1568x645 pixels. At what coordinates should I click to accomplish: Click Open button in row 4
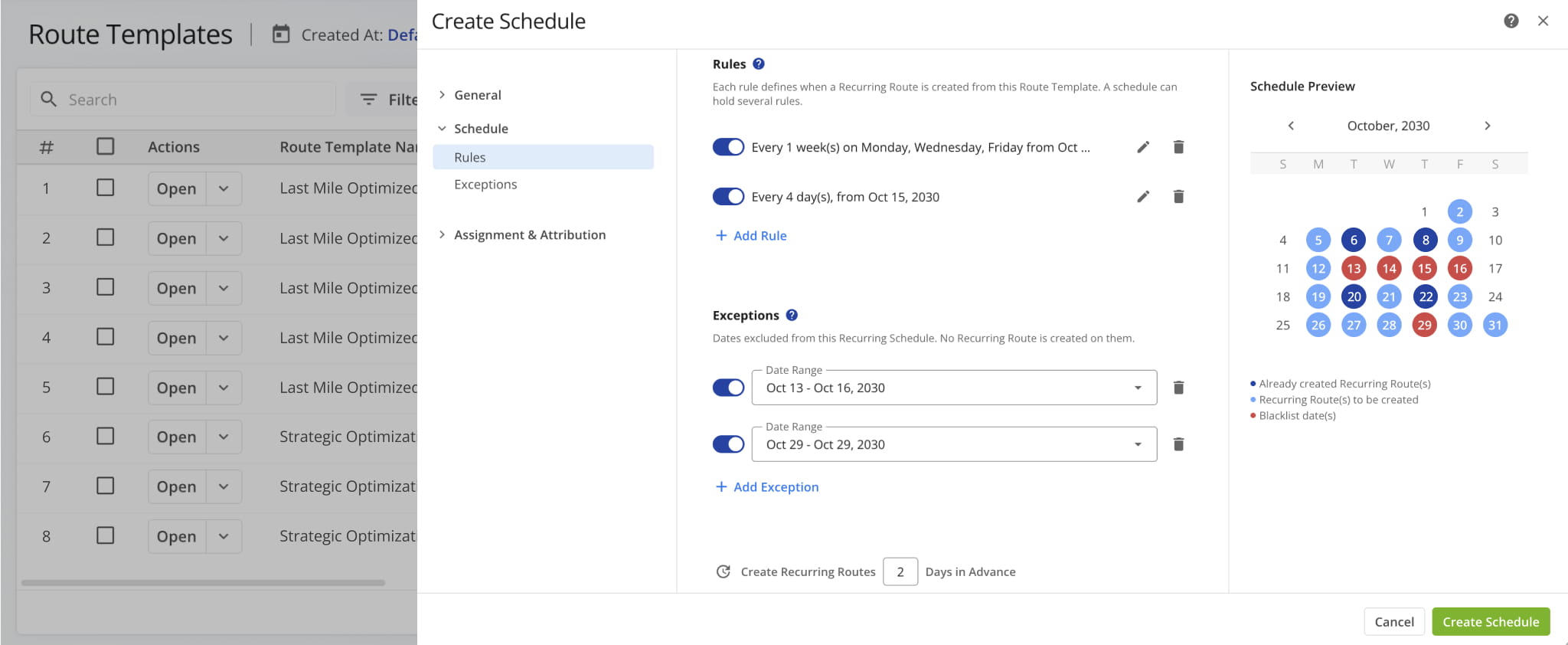(177, 338)
